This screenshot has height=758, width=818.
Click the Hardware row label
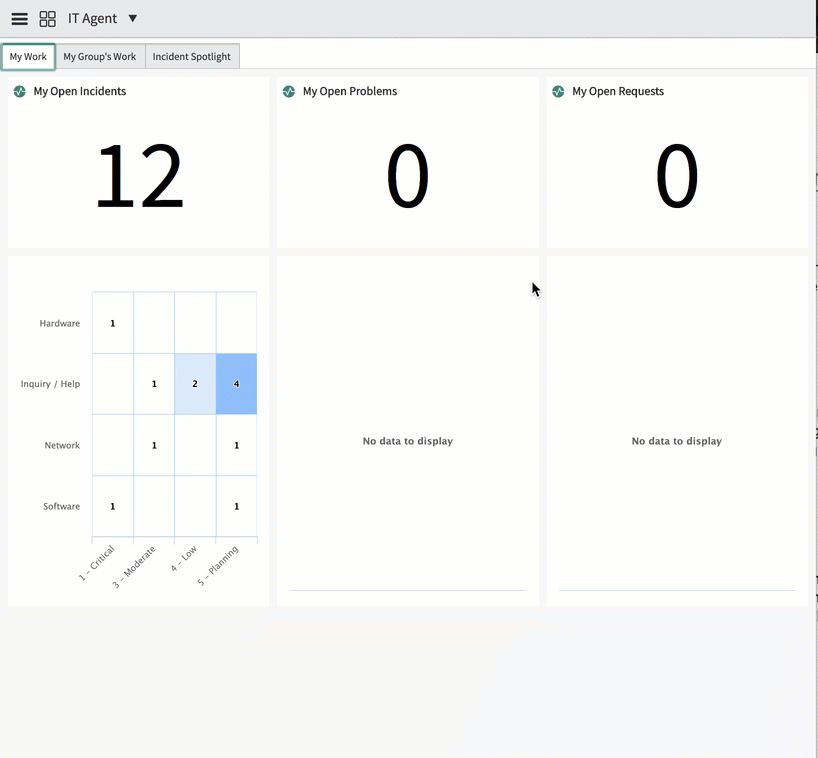[59, 323]
